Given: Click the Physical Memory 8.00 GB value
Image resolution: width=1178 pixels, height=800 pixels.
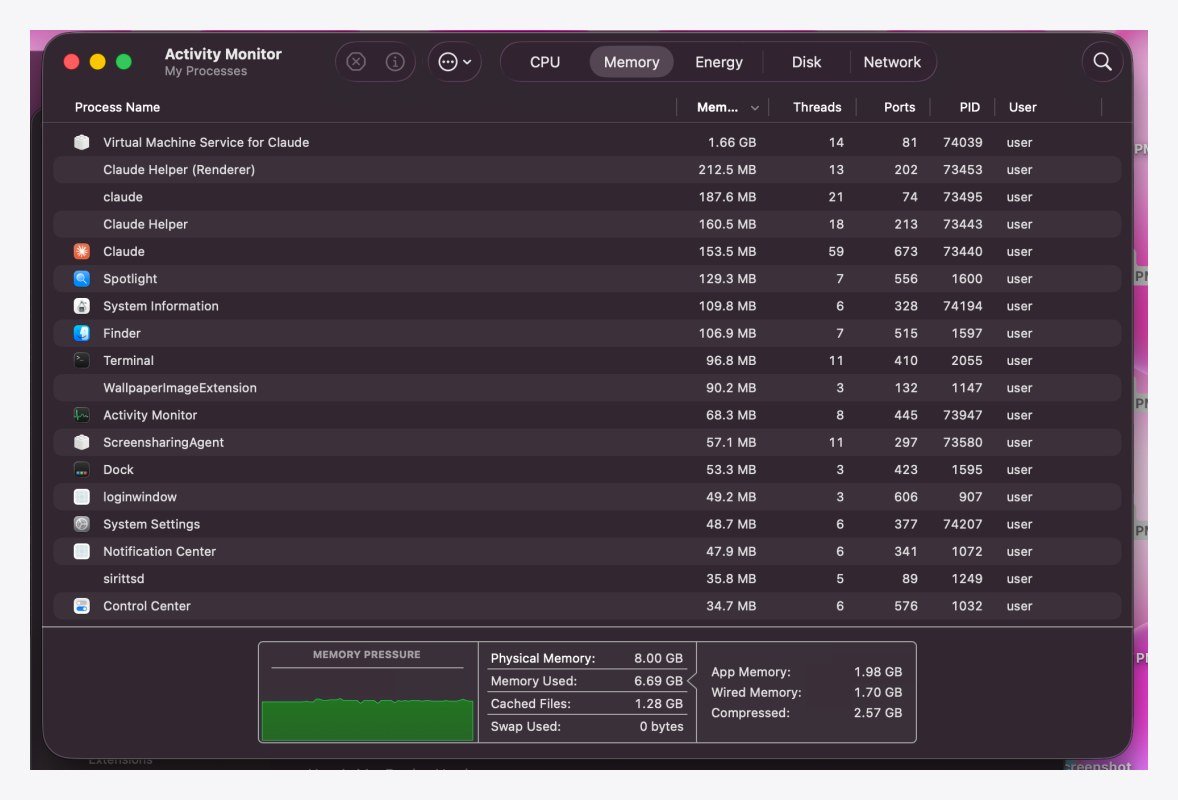Looking at the screenshot, I should click(658, 658).
